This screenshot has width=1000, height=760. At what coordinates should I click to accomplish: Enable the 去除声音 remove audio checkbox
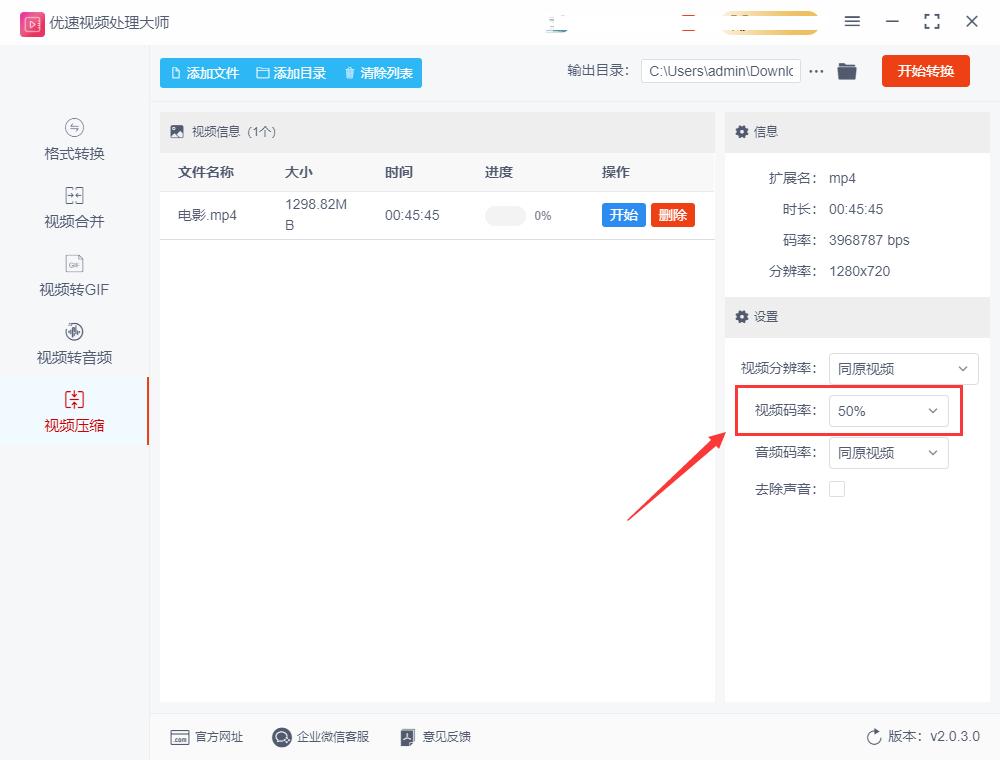pyautogui.click(x=837, y=489)
